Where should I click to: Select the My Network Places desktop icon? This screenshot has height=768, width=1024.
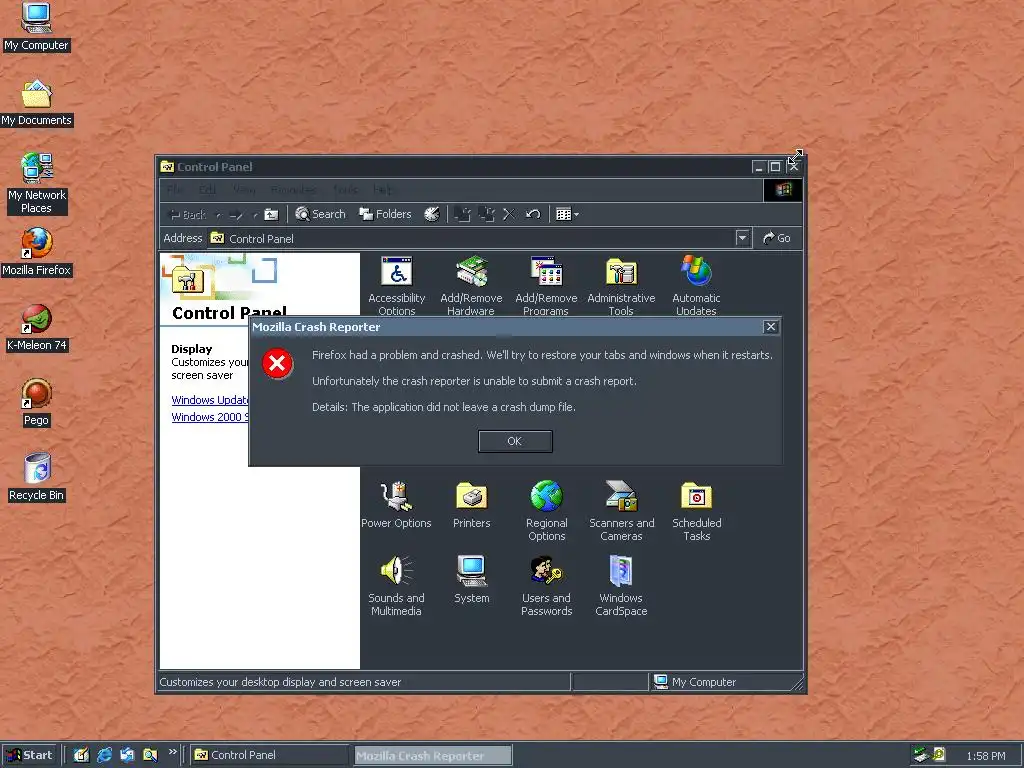pyautogui.click(x=37, y=184)
